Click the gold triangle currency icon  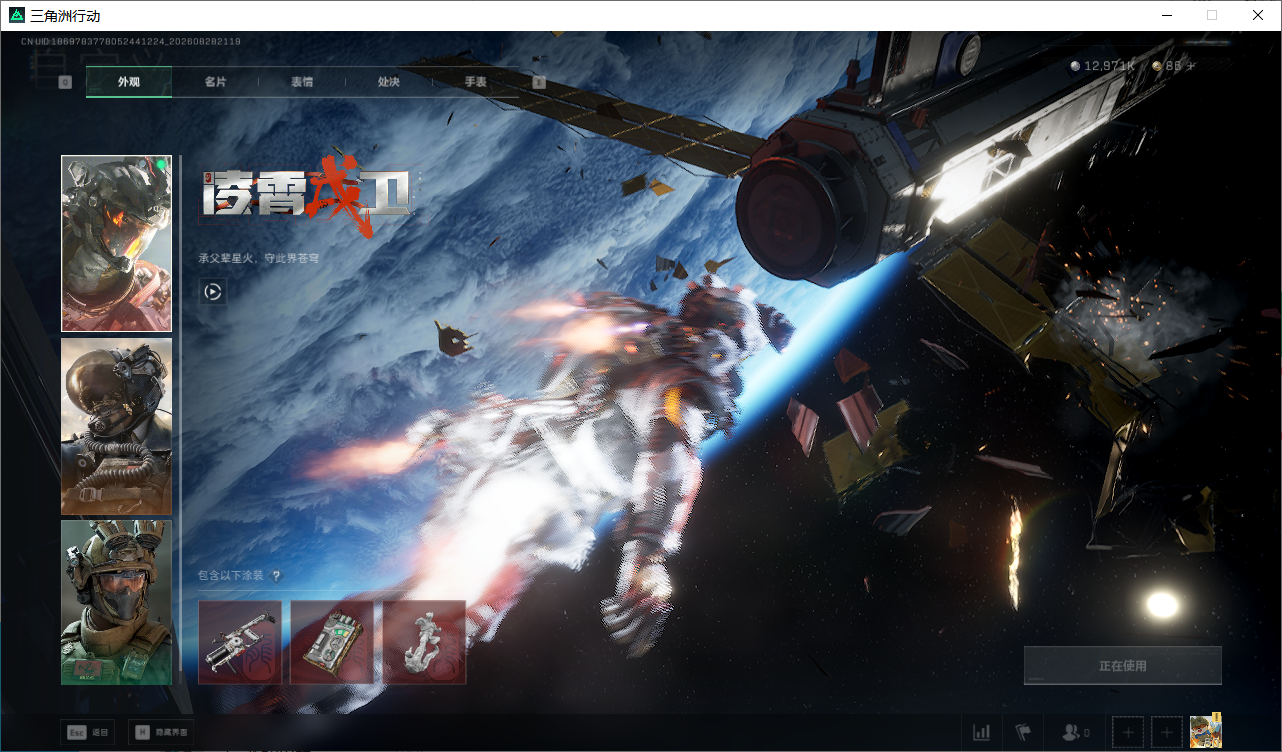coord(1157,66)
